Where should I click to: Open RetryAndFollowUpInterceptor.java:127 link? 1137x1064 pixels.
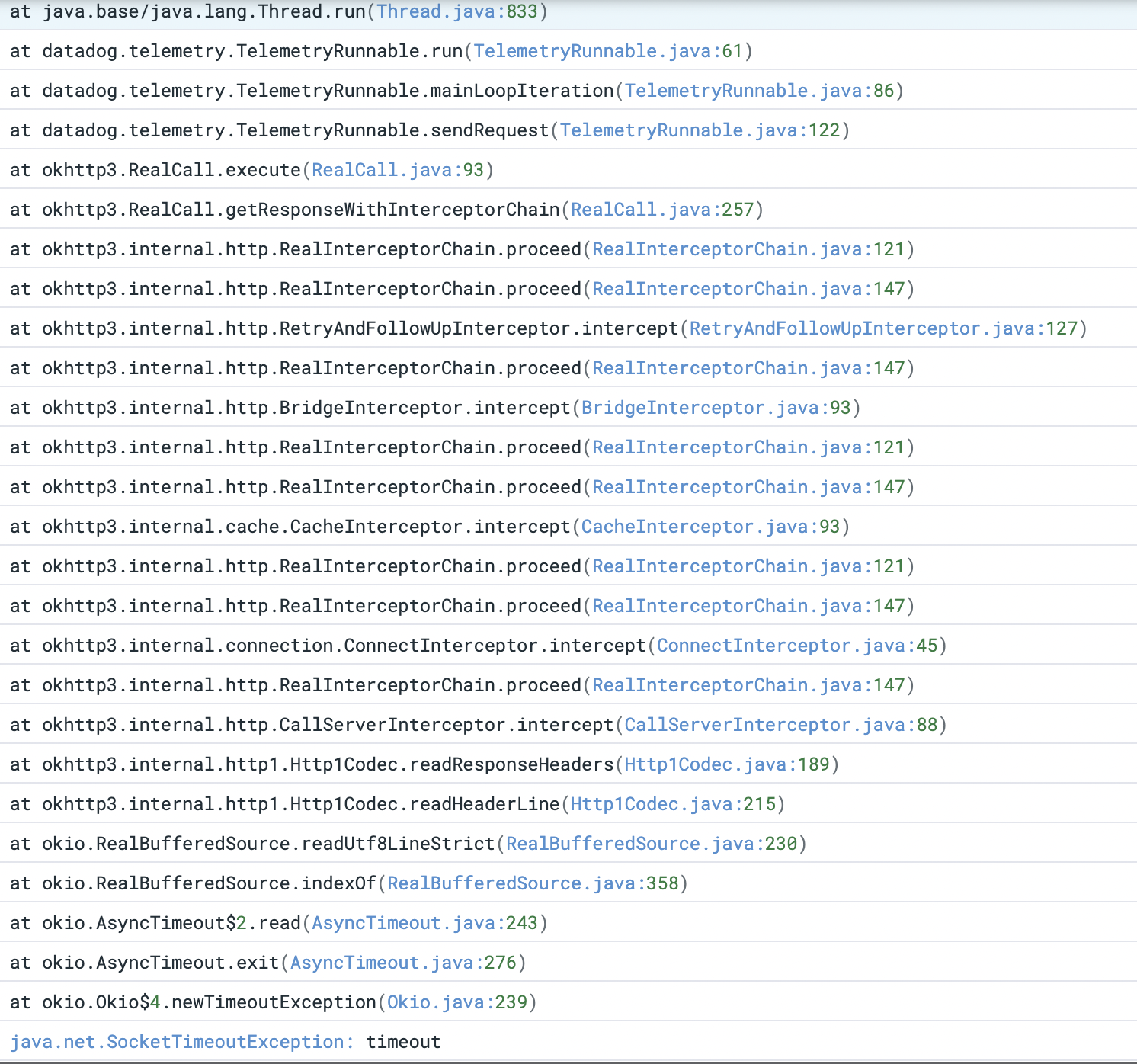884,328
